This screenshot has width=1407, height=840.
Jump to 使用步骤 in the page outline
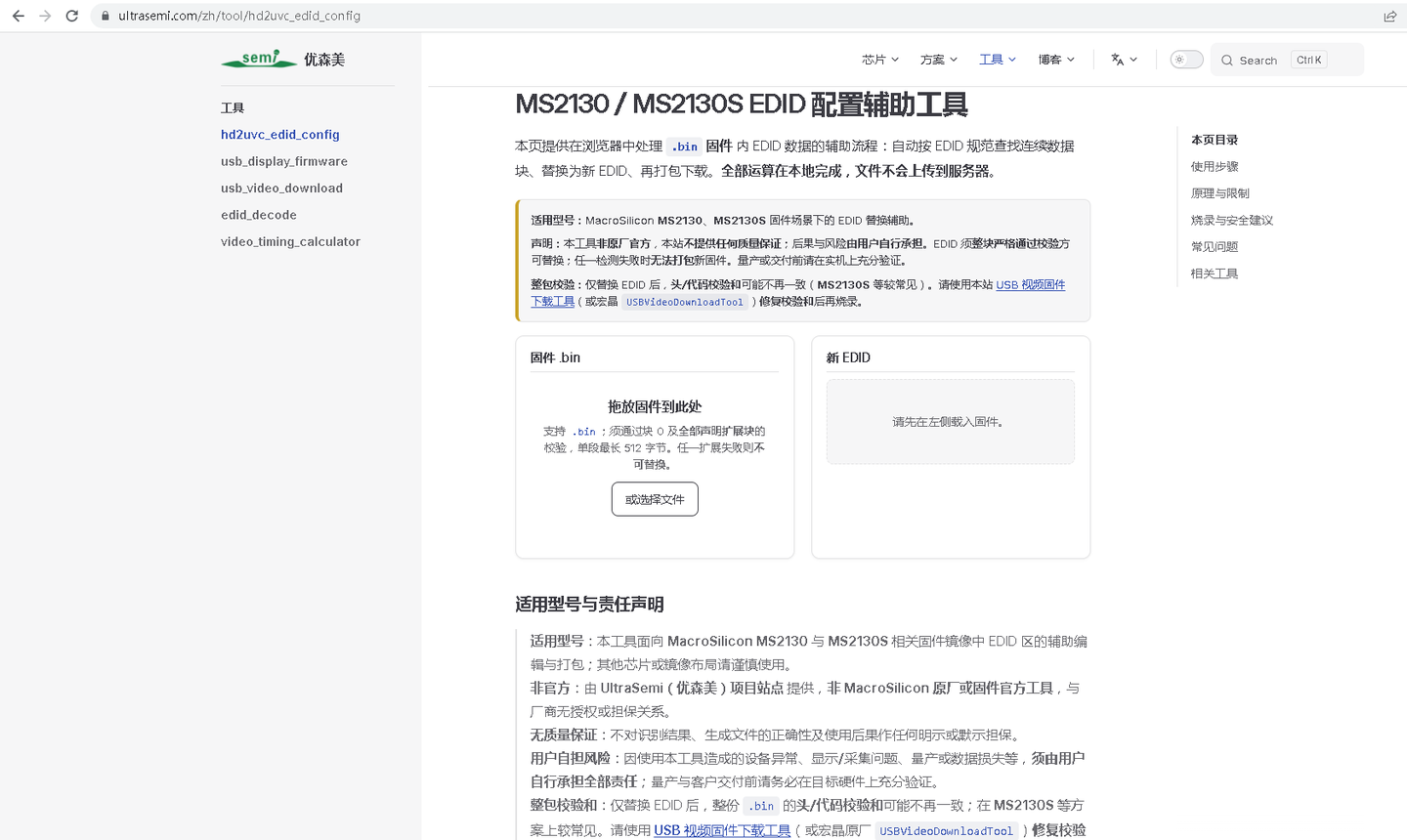(x=1215, y=166)
